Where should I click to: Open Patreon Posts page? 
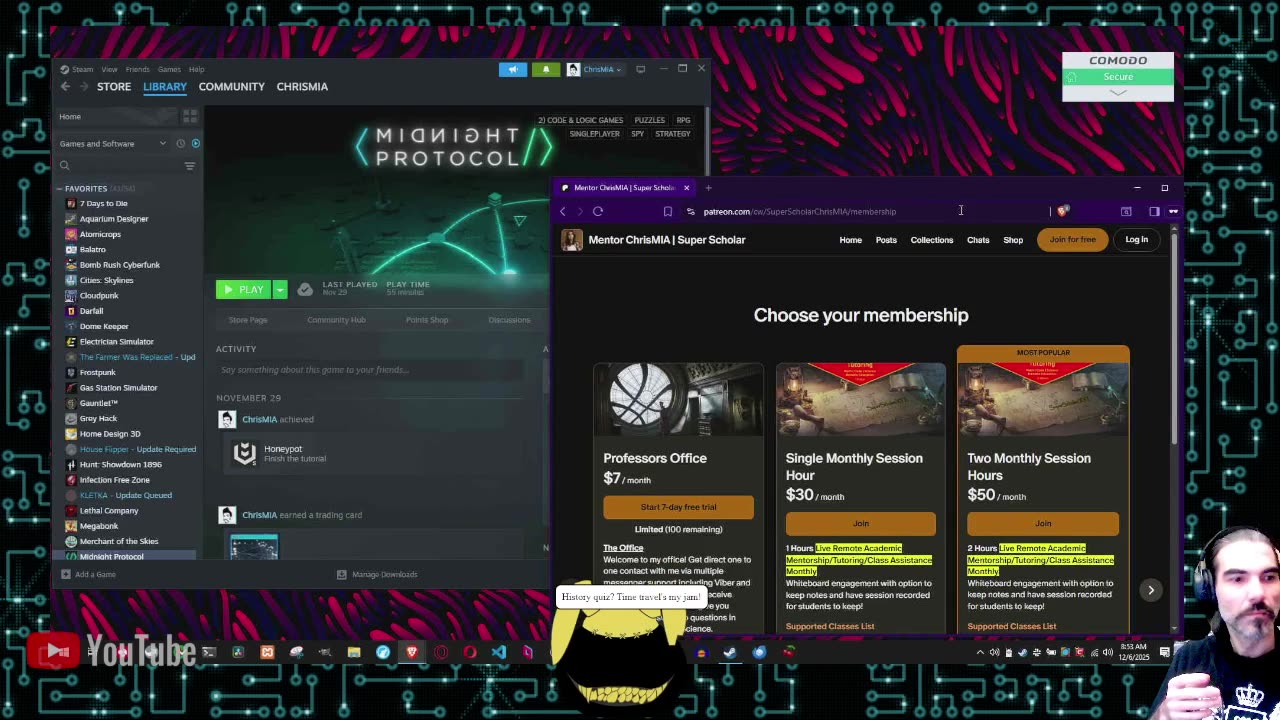[x=886, y=240]
